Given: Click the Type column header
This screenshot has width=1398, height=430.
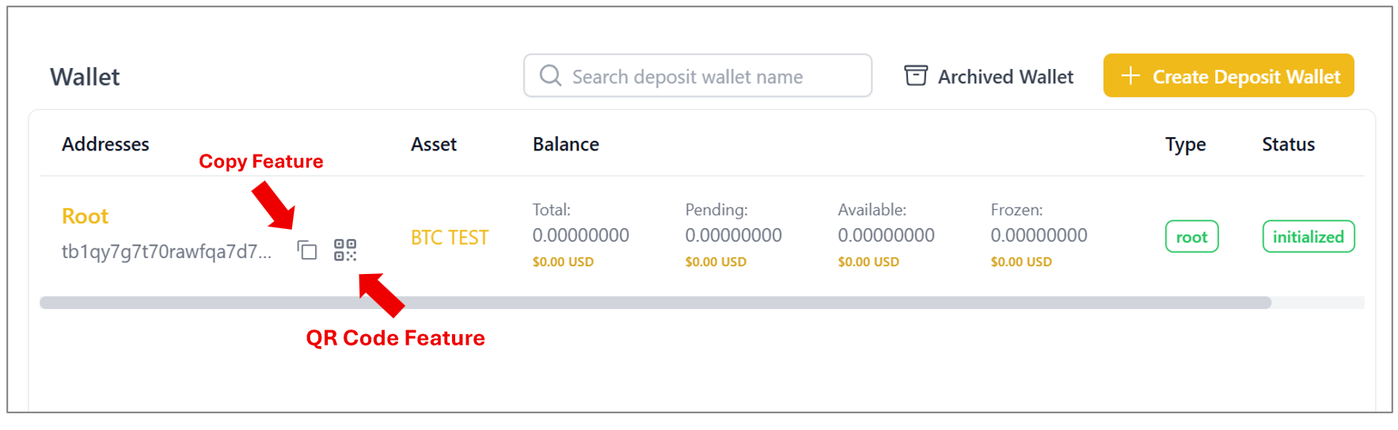Looking at the screenshot, I should pyautogui.click(x=1186, y=144).
